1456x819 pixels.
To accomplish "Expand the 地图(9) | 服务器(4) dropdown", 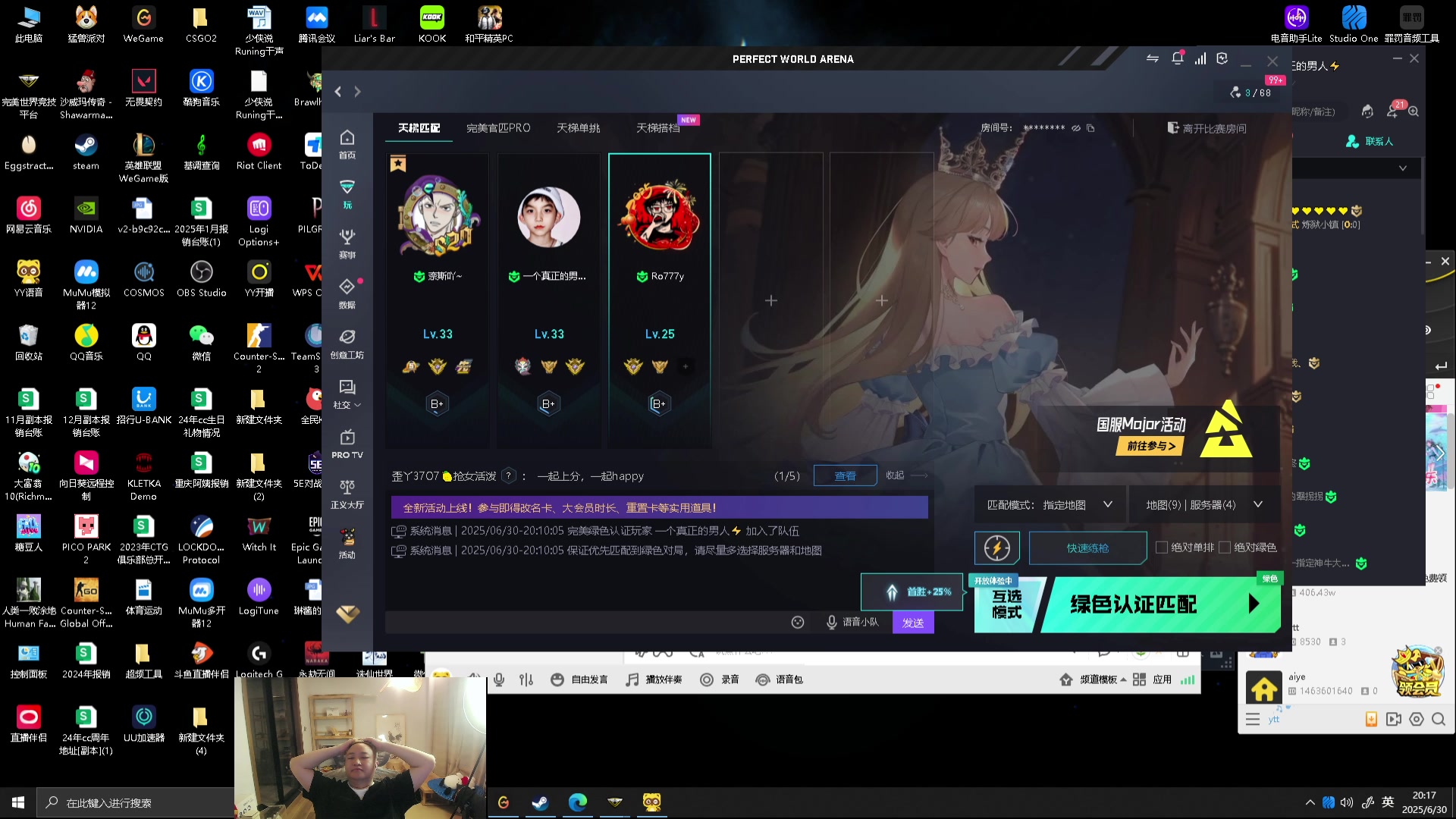I will click(1204, 504).
